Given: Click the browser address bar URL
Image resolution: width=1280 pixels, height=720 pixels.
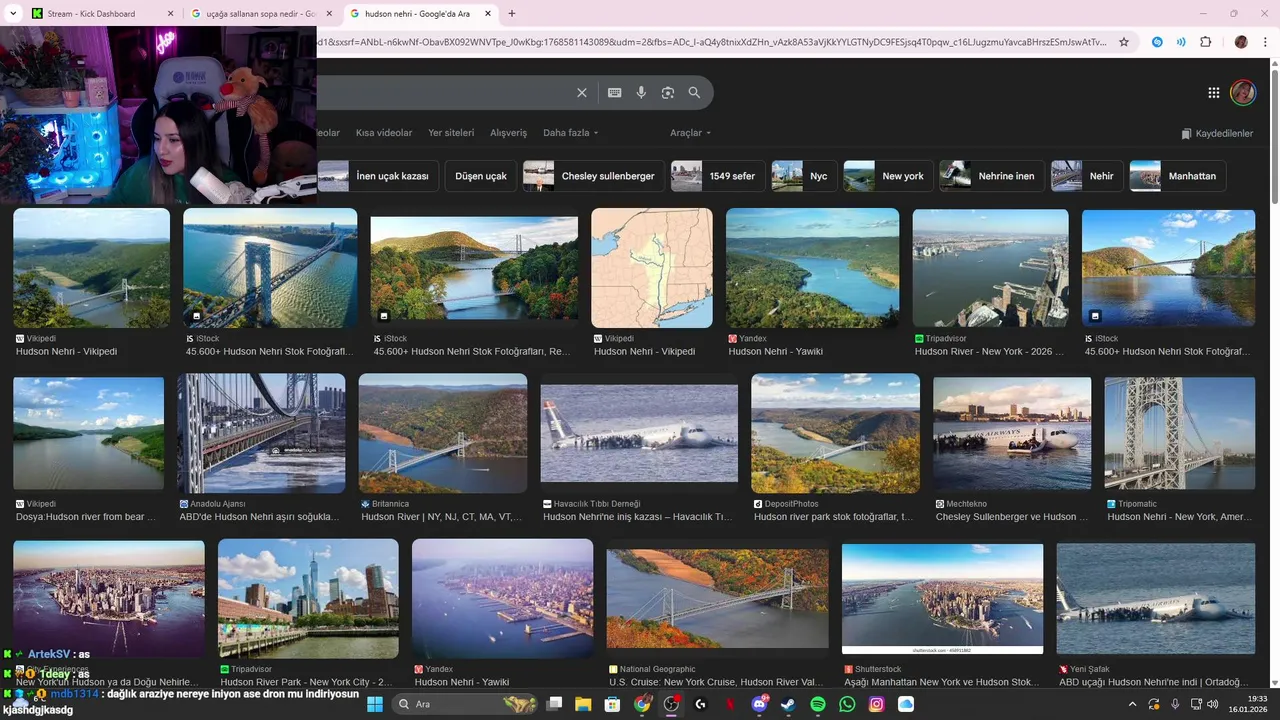Looking at the screenshot, I should pyautogui.click(x=712, y=42).
